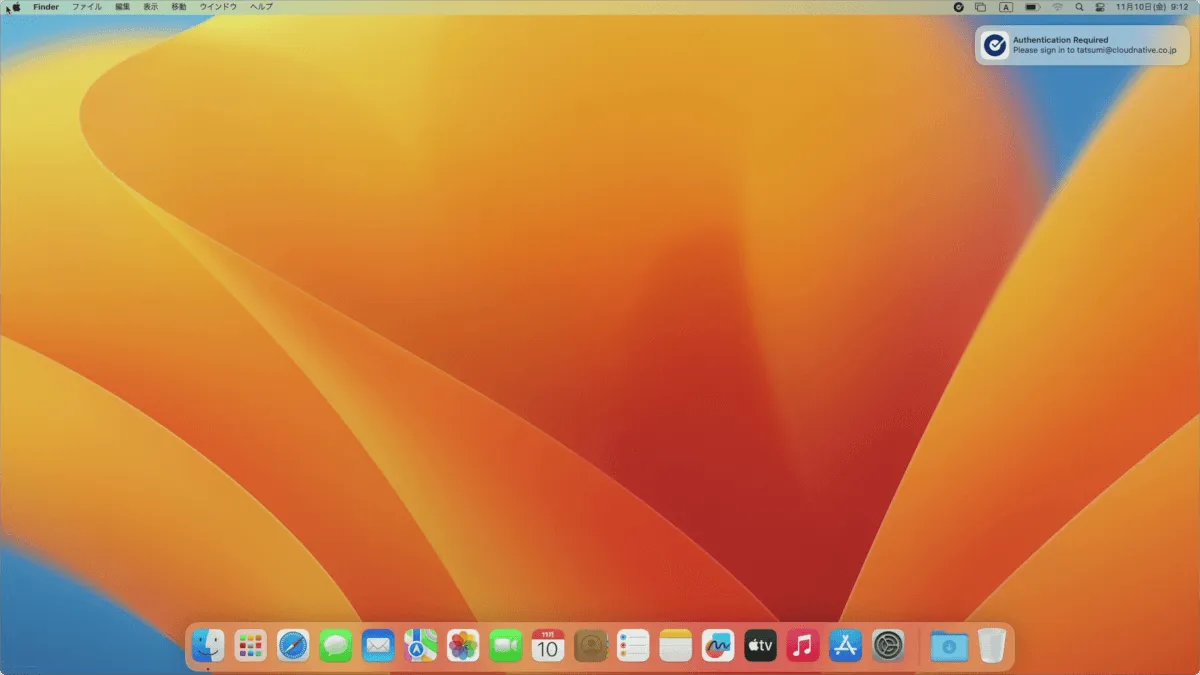Click the Authentication Required notification
Screen dimensions: 1200x675
pyautogui.click(x=1082, y=45)
